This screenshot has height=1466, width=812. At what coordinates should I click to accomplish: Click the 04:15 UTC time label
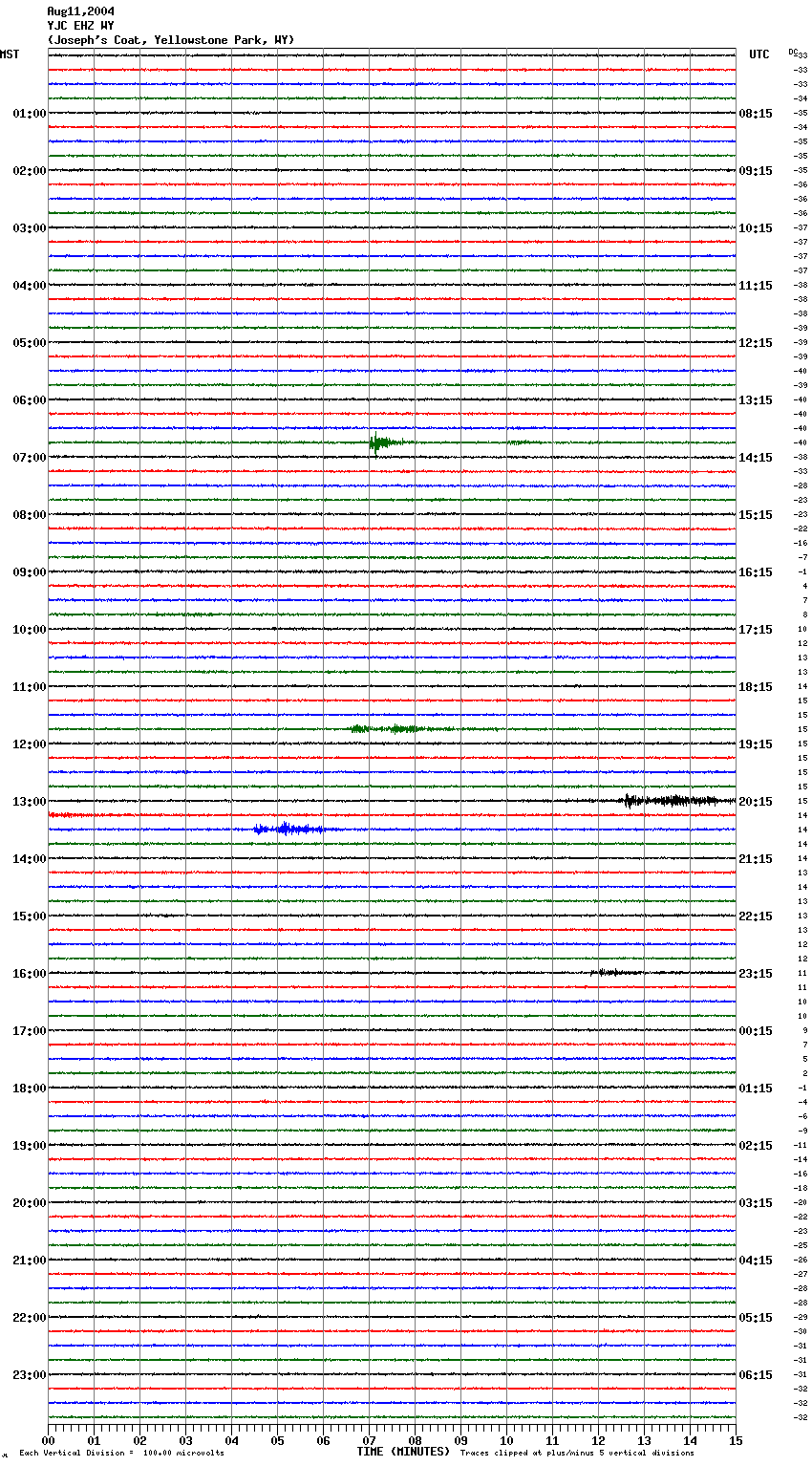point(756,1261)
